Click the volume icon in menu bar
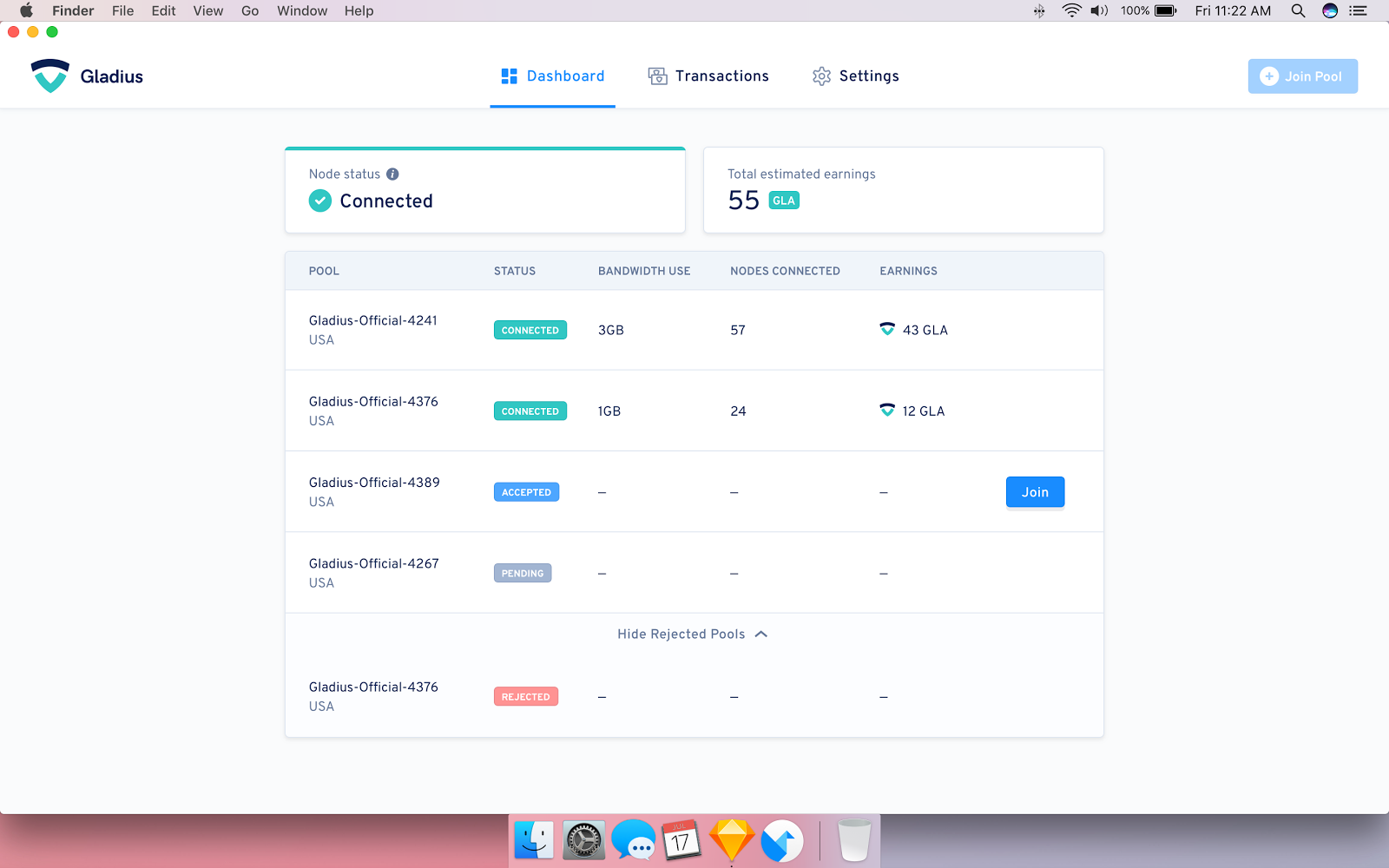Viewport: 1389px width, 868px height. [1099, 10]
